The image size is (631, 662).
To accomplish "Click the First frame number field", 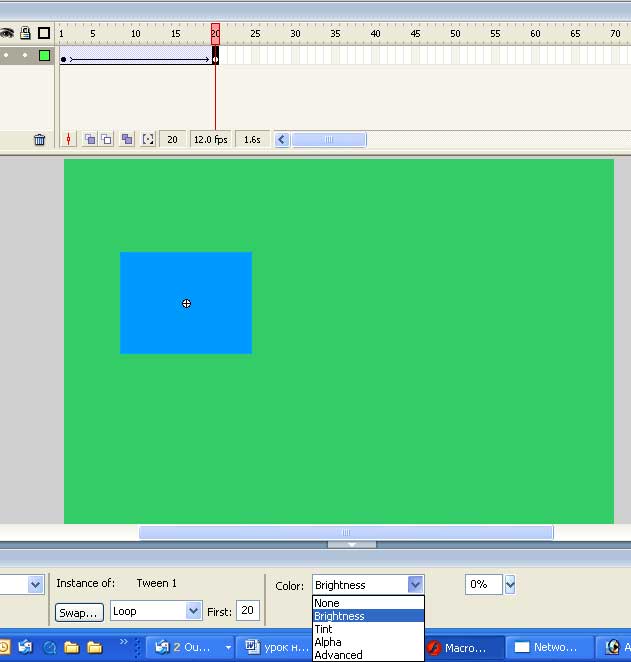I will 247,611.
